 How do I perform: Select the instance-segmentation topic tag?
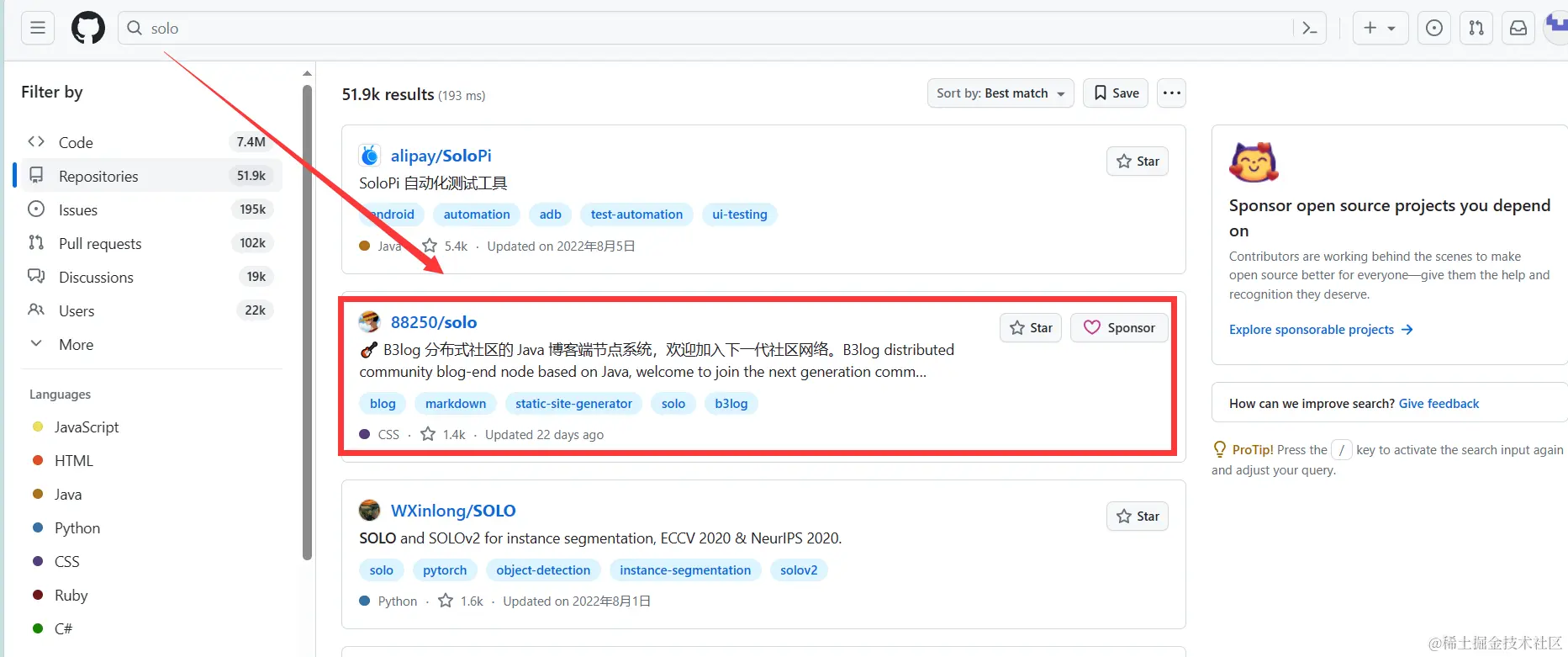[685, 570]
